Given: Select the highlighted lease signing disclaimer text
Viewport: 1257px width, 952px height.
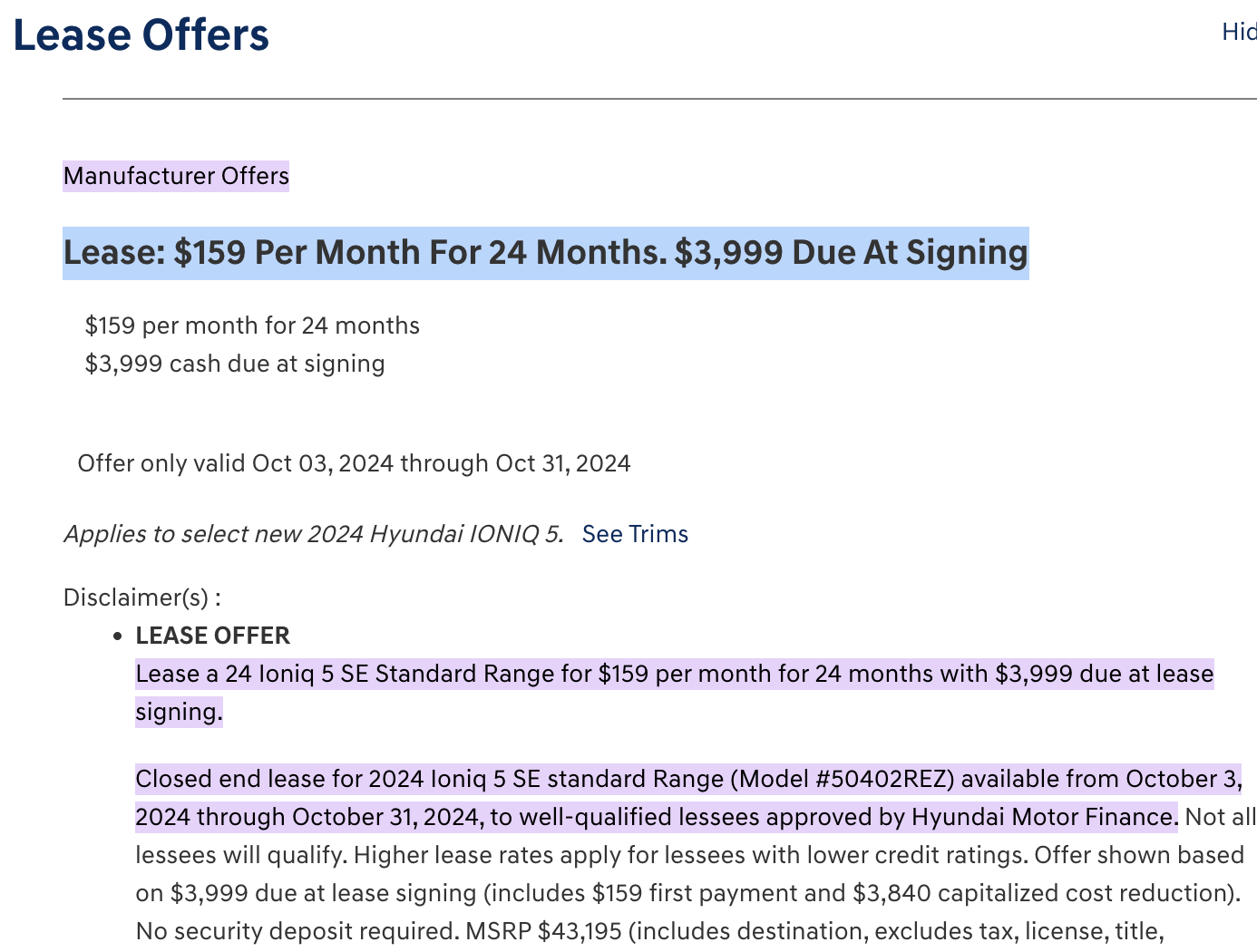Looking at the screenshot, I should point(674,674).
